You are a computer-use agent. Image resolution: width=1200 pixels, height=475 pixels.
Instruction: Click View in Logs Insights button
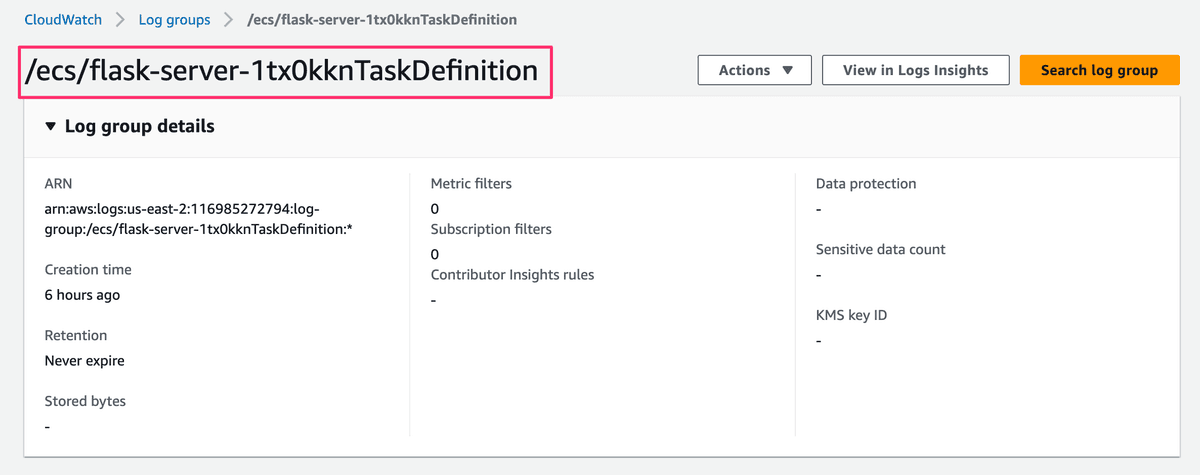915,70
